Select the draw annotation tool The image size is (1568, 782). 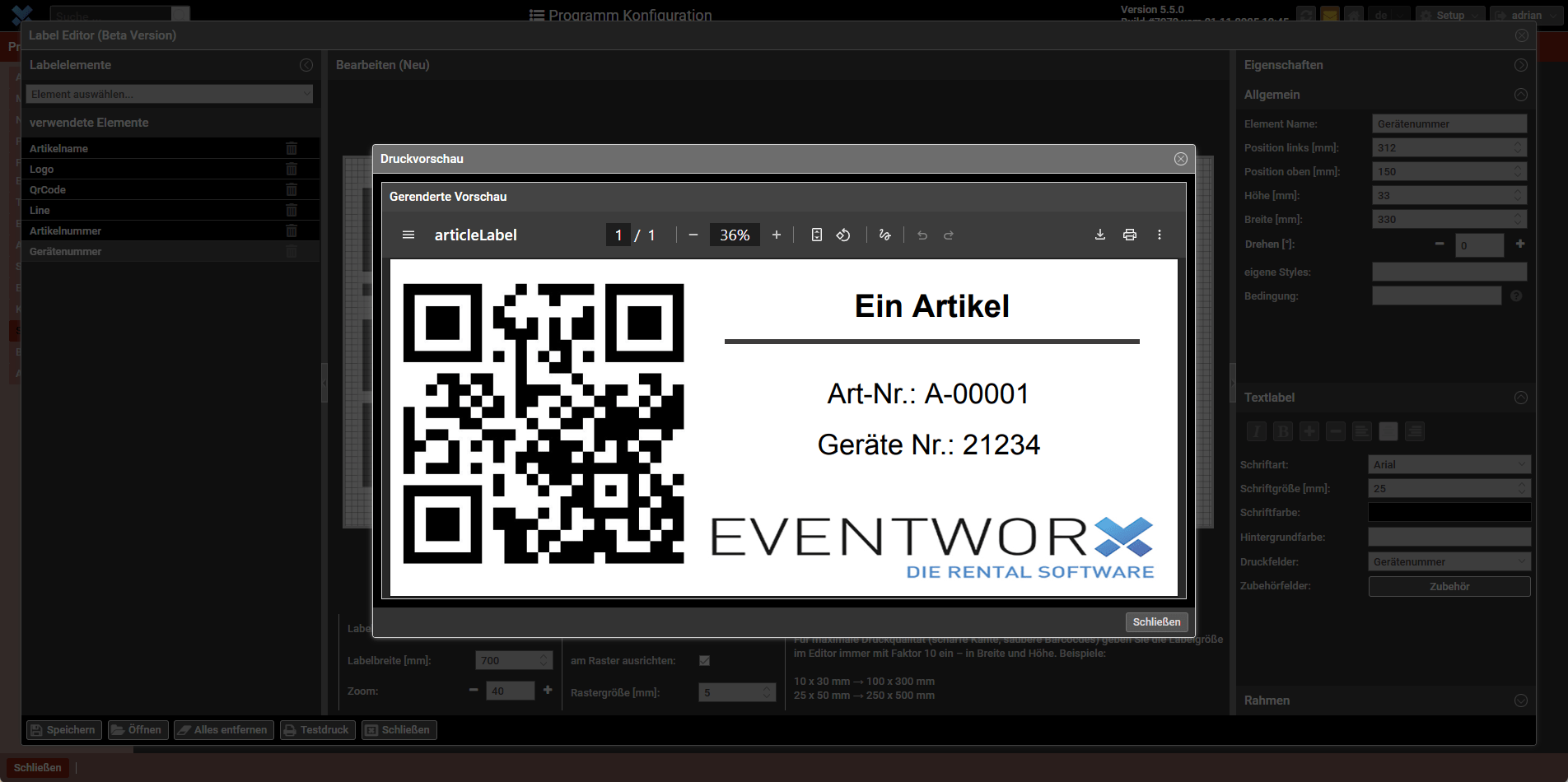coord(884,235)
